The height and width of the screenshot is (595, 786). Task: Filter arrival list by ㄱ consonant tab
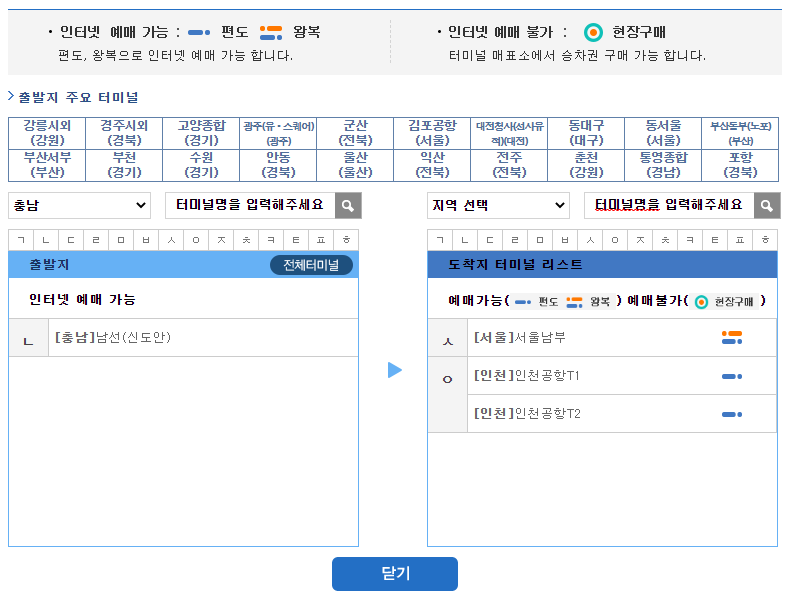click(440, 240)
